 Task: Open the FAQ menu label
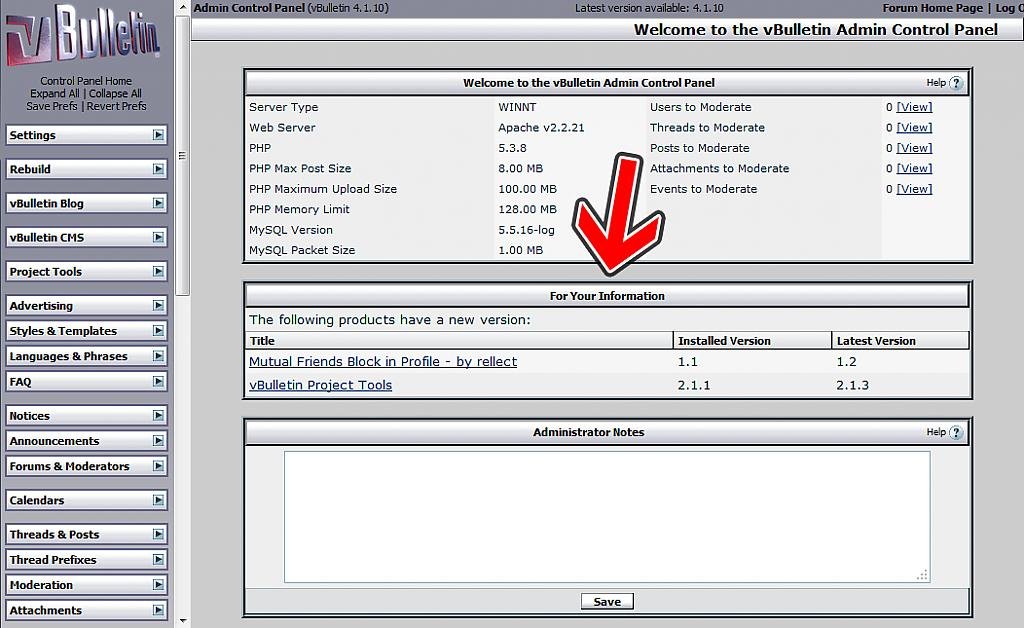[x=20, y=382]
